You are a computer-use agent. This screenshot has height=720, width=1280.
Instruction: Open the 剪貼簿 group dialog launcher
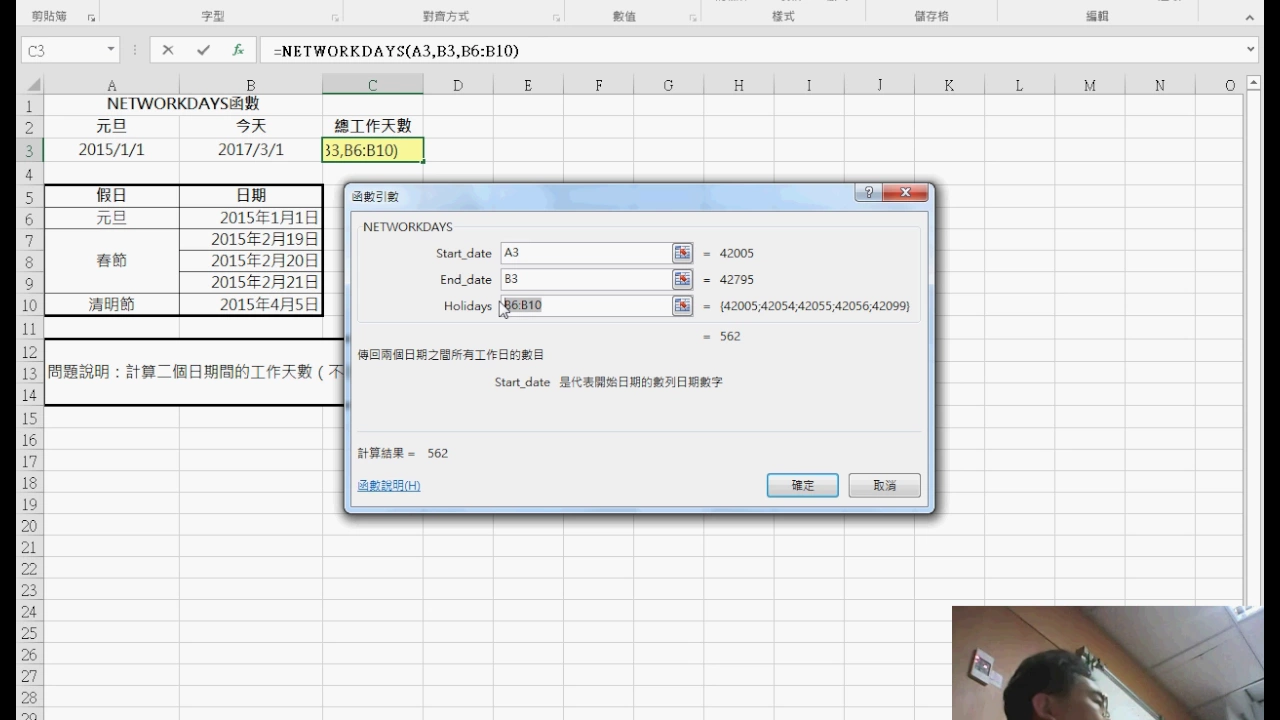click(91, 18)
